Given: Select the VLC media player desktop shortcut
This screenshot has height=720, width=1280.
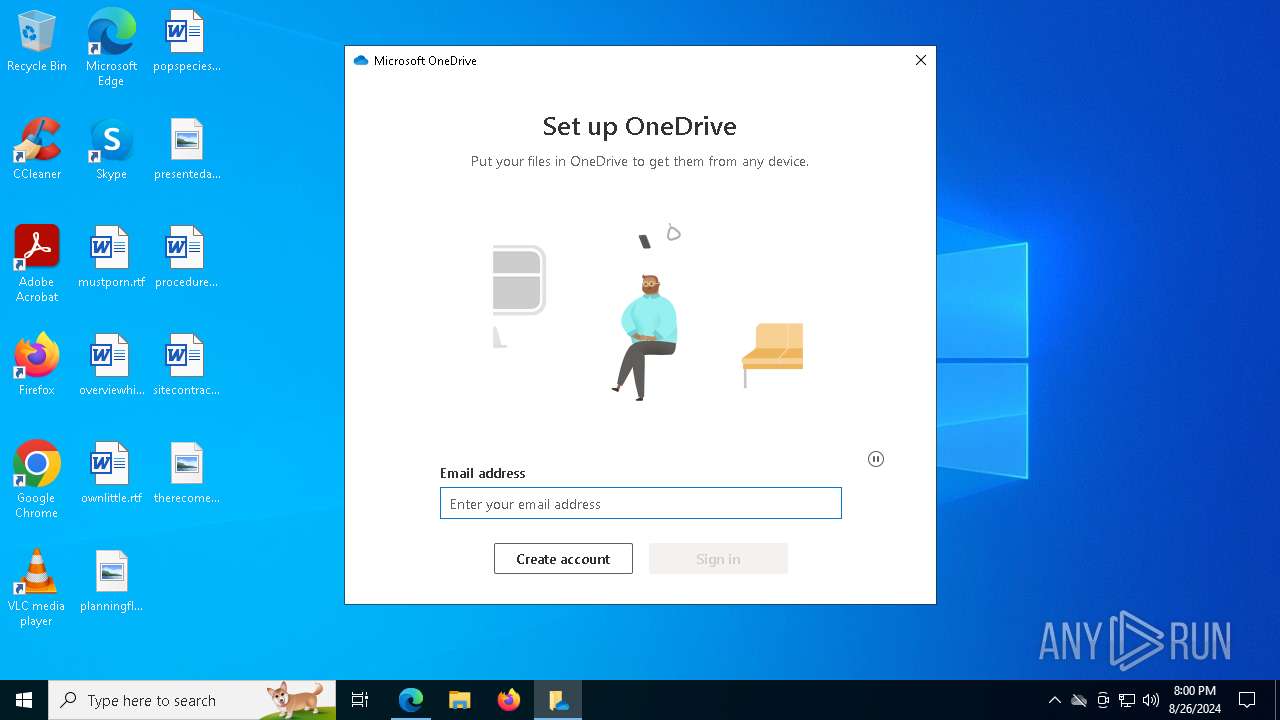Looking at the screenshot, I should [x=37, y=588].
